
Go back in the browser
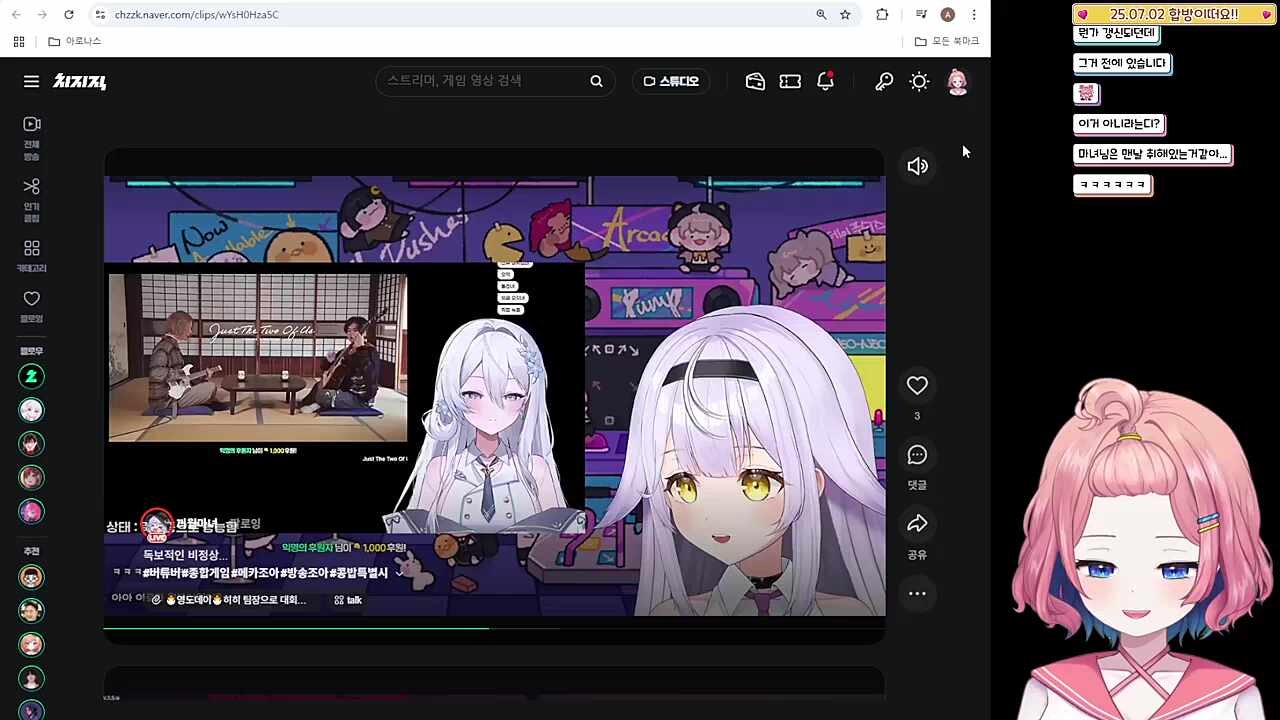point(16,14)
